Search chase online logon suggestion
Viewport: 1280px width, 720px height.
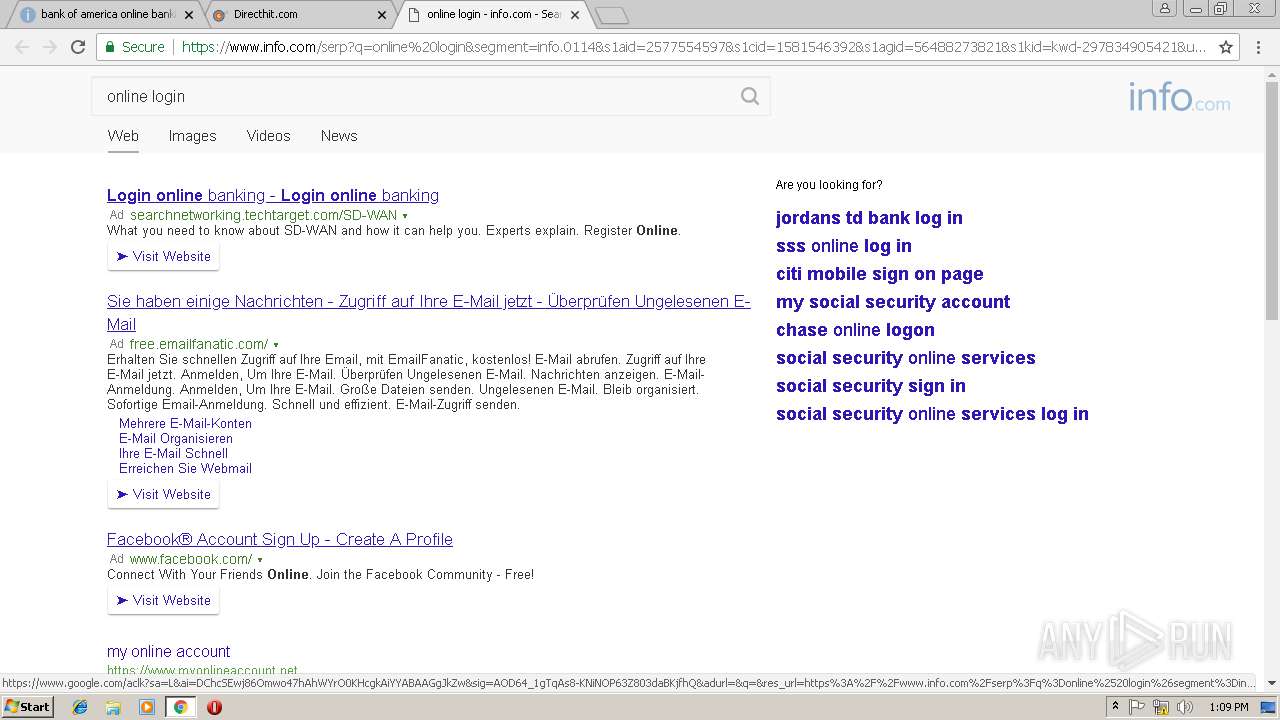pos(855,330)
